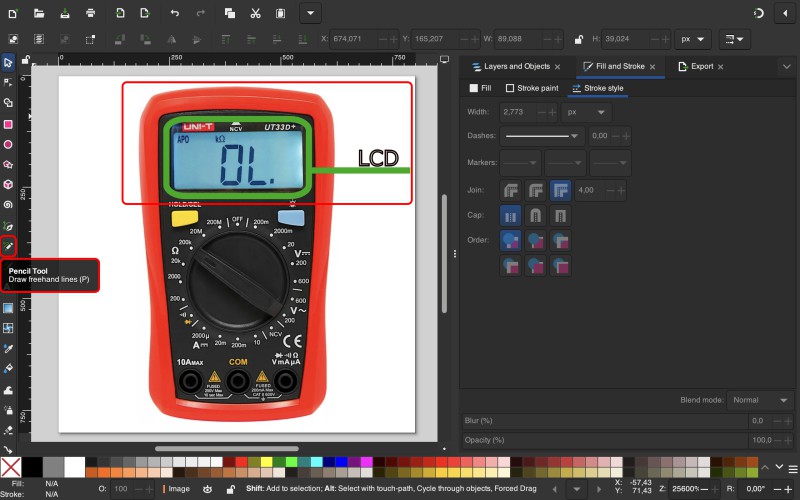Screen dimensions: 800x500
Task: Select the Dropper color picker tool
Action: coord(8,348)
